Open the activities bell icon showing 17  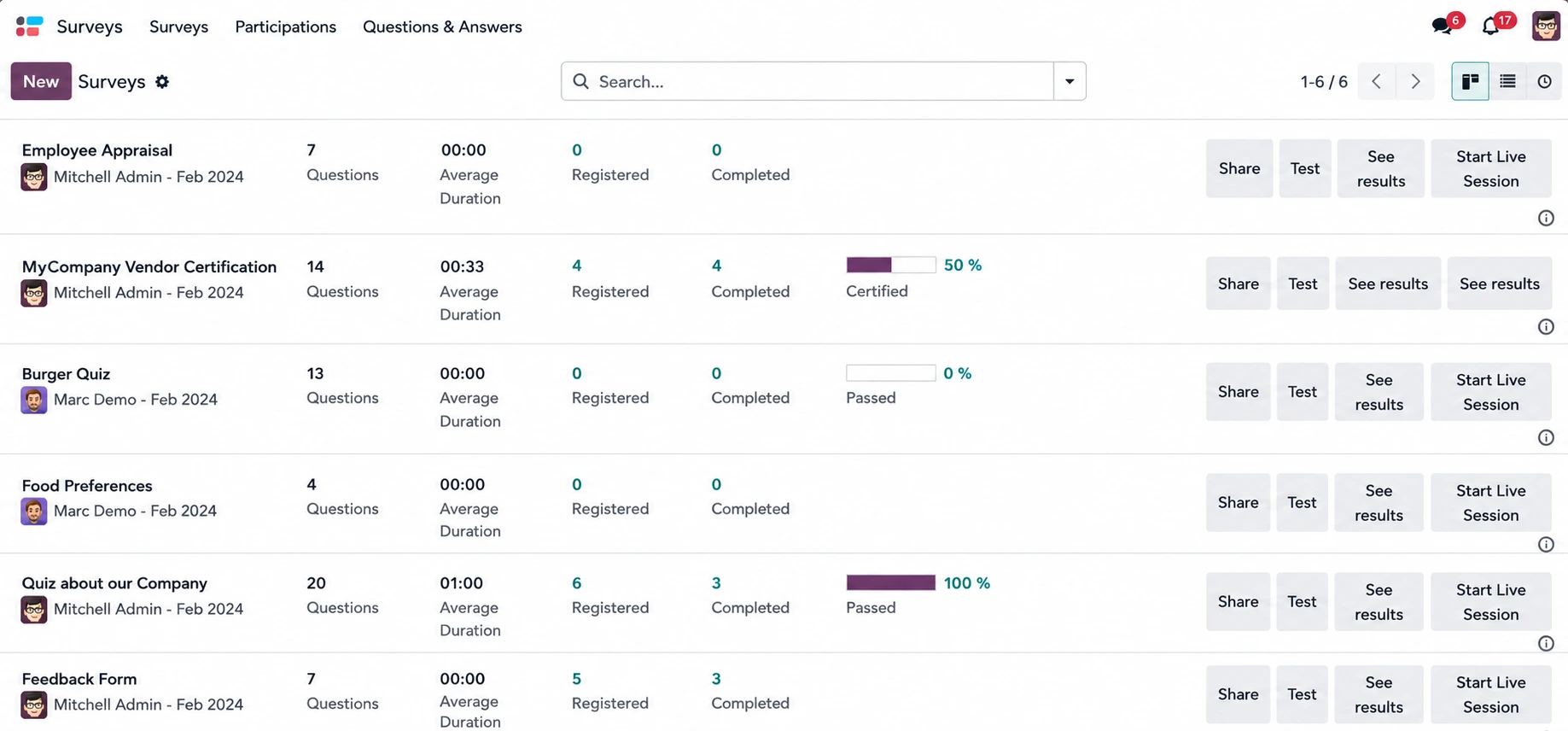(x=1491, y=26)
